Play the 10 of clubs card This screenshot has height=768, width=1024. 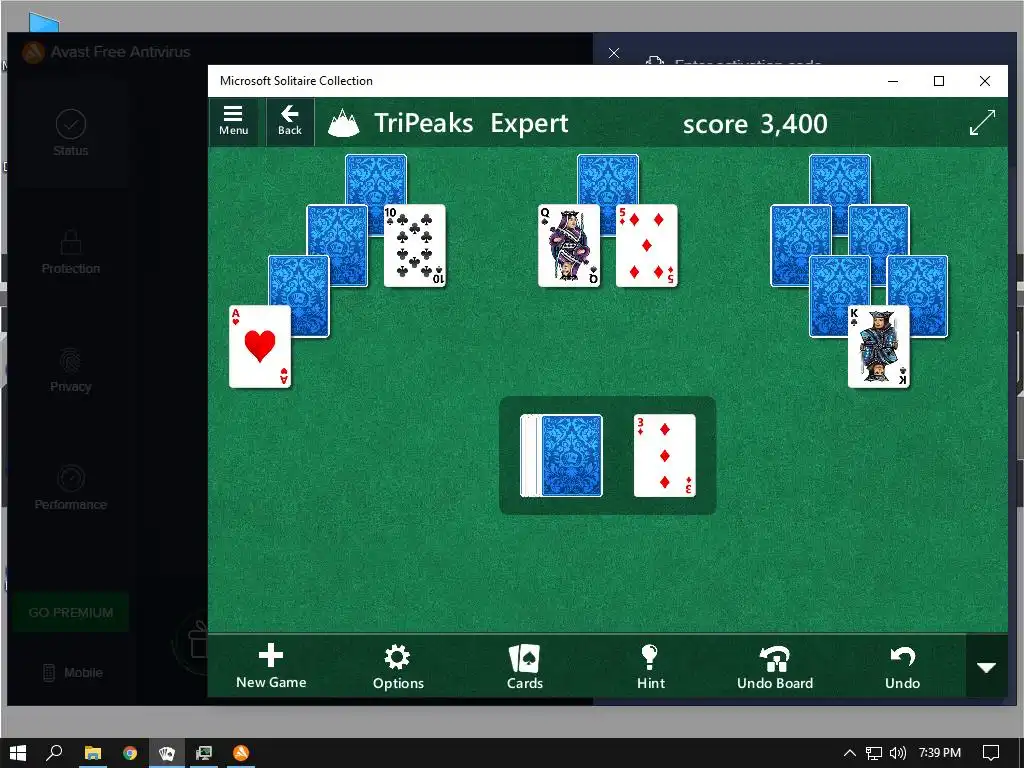pyautogui.click(x=415, y=246)
